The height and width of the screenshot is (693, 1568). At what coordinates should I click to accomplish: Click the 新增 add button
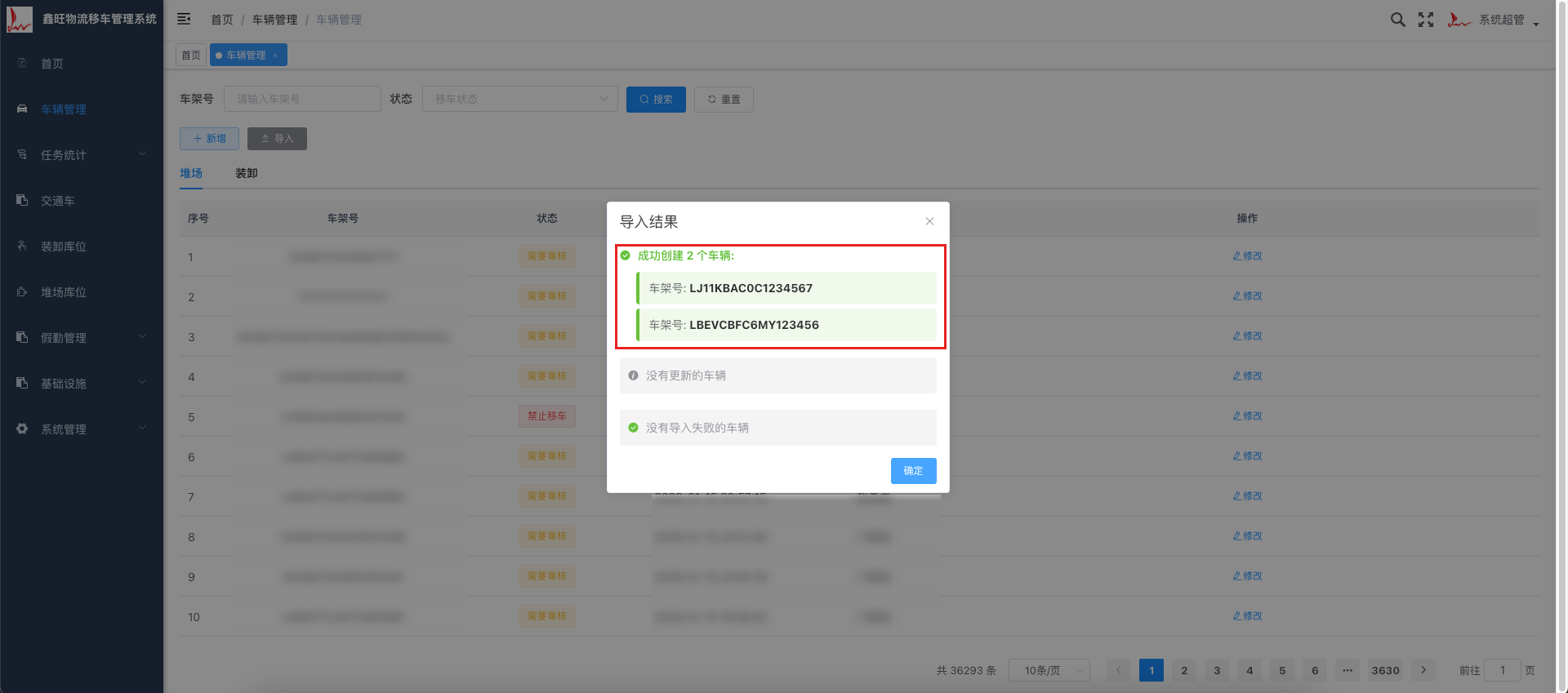pos(209,139)
